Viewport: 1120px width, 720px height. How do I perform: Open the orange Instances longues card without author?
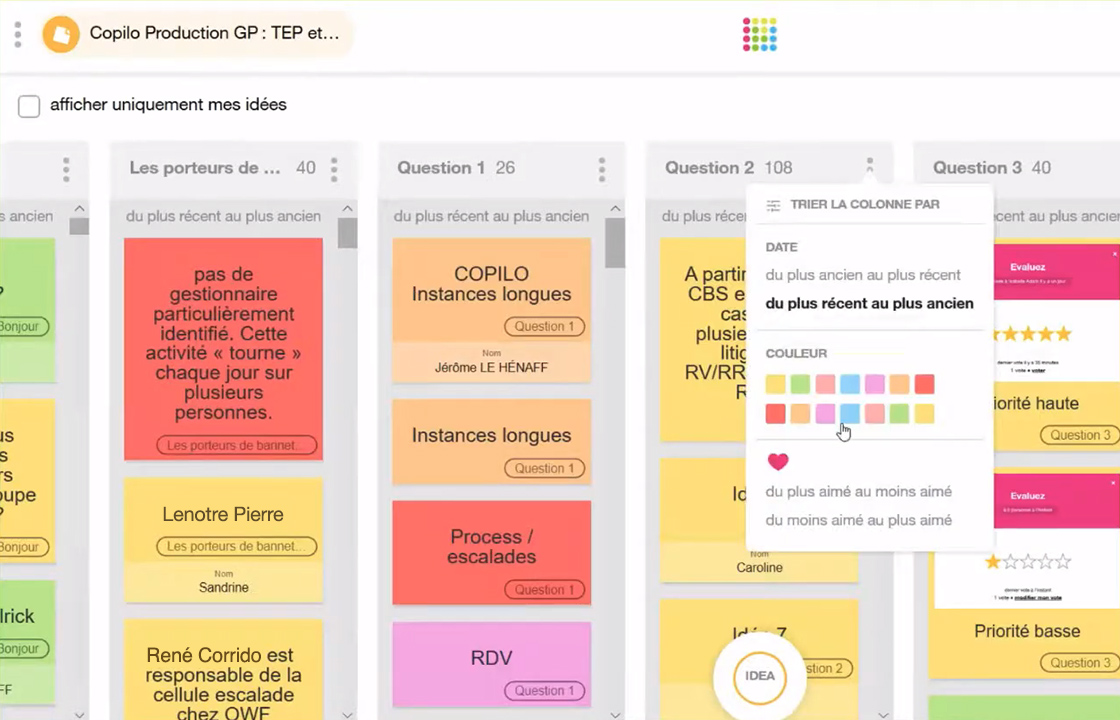(491, 442)
